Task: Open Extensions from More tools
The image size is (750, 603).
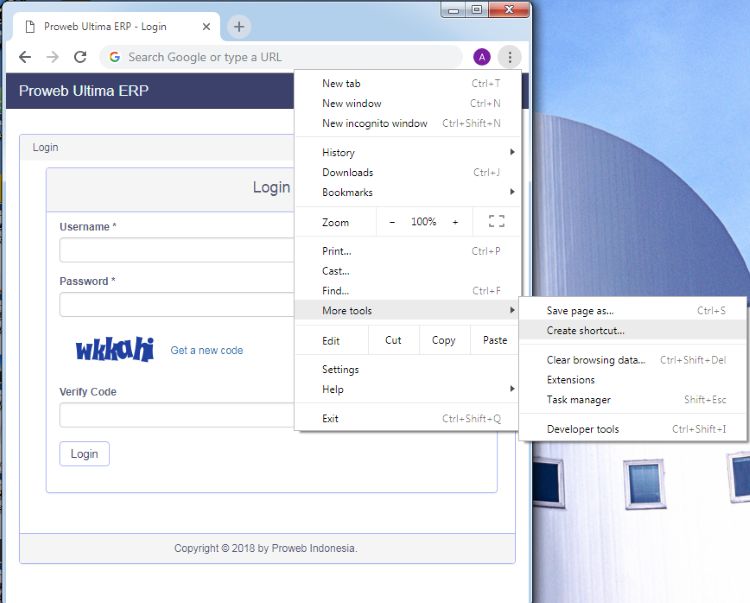Action: coord(632,380)
